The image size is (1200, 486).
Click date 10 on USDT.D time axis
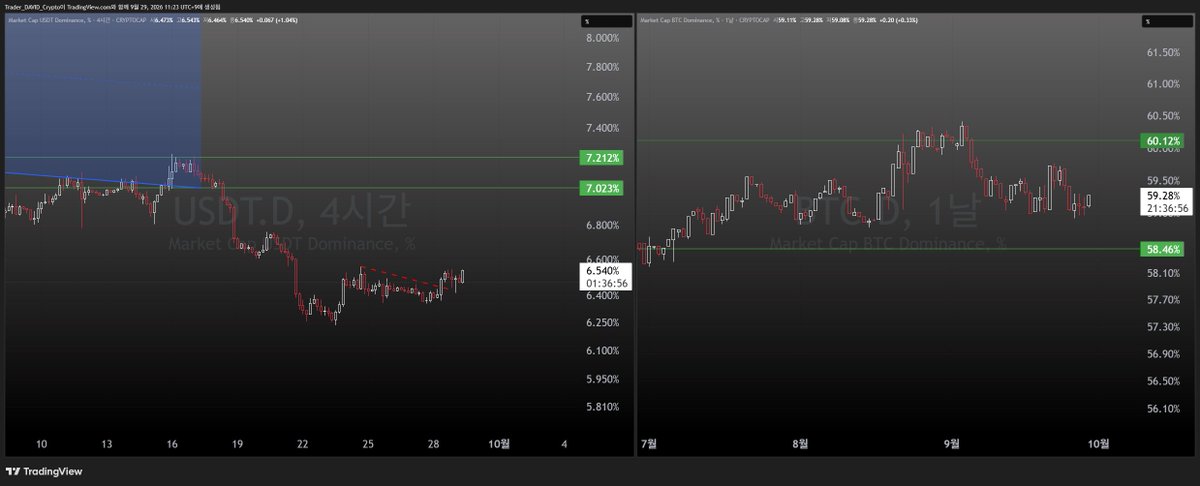click(x=42, y=443)
